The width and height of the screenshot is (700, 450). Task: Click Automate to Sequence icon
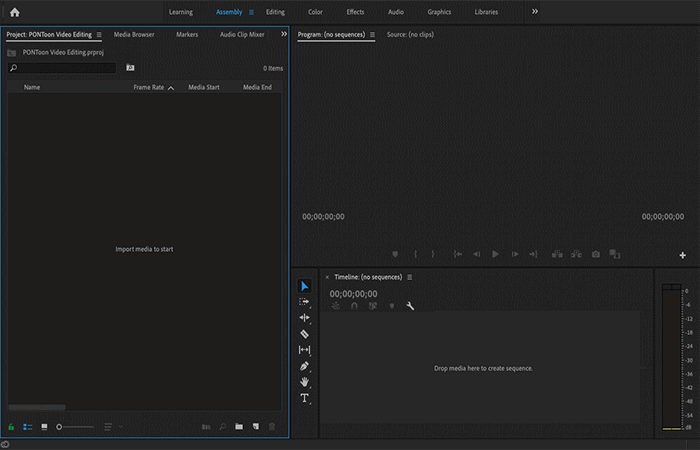[206, 427]
